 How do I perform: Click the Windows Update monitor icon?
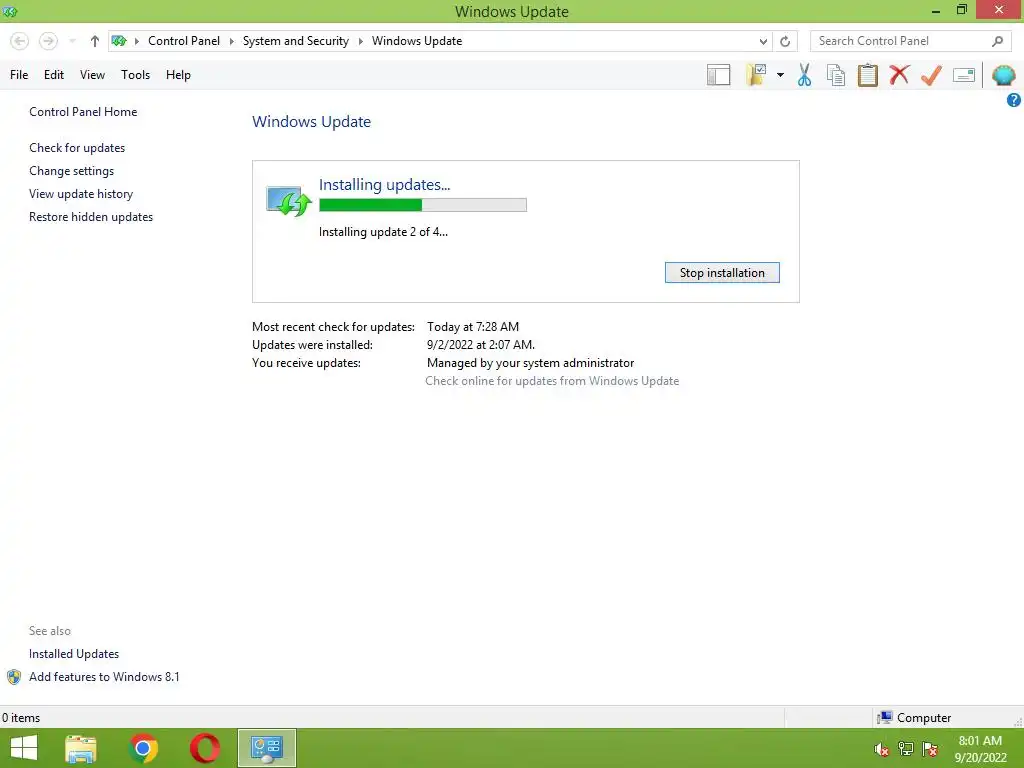click(288, 201)
